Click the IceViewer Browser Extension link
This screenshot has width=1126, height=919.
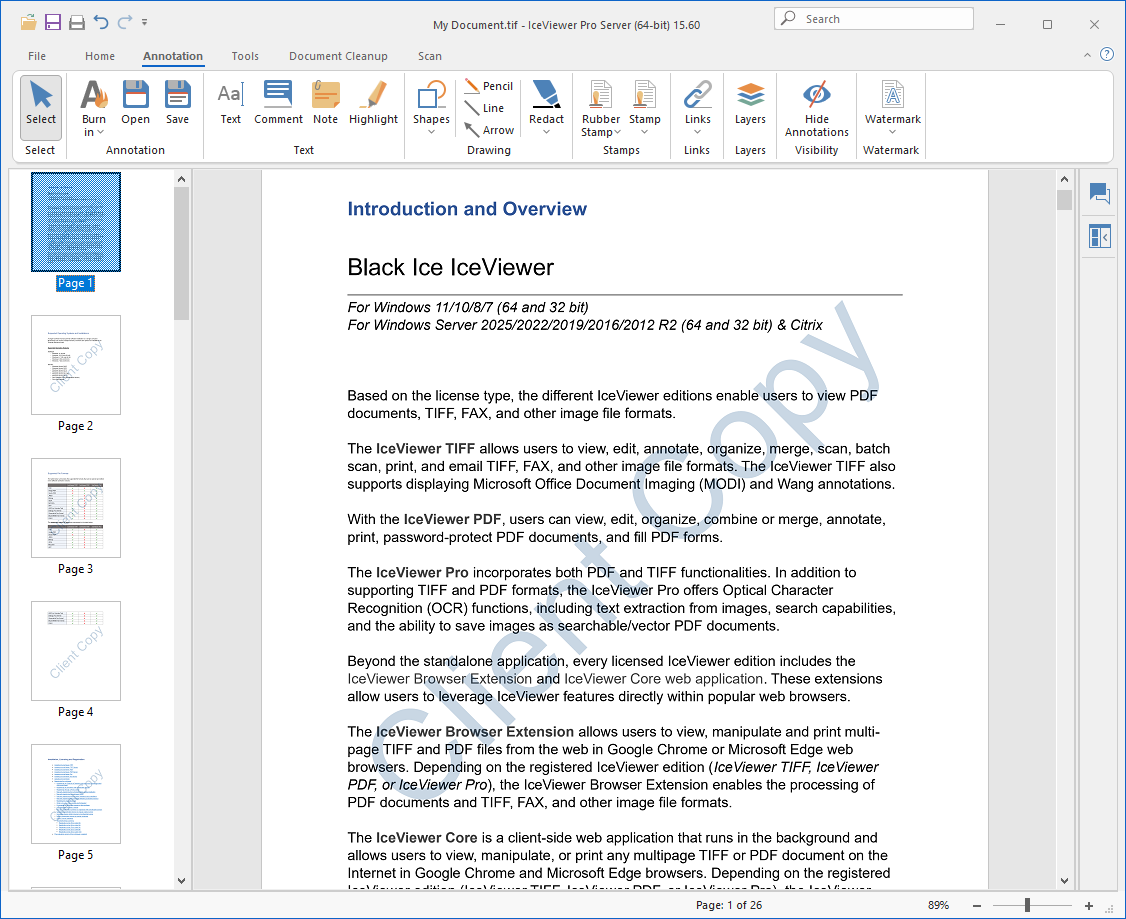(x=439, y=678)
